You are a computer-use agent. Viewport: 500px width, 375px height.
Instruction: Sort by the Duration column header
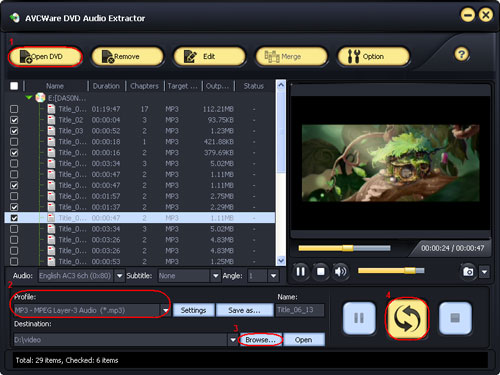[x=106, y=86]
